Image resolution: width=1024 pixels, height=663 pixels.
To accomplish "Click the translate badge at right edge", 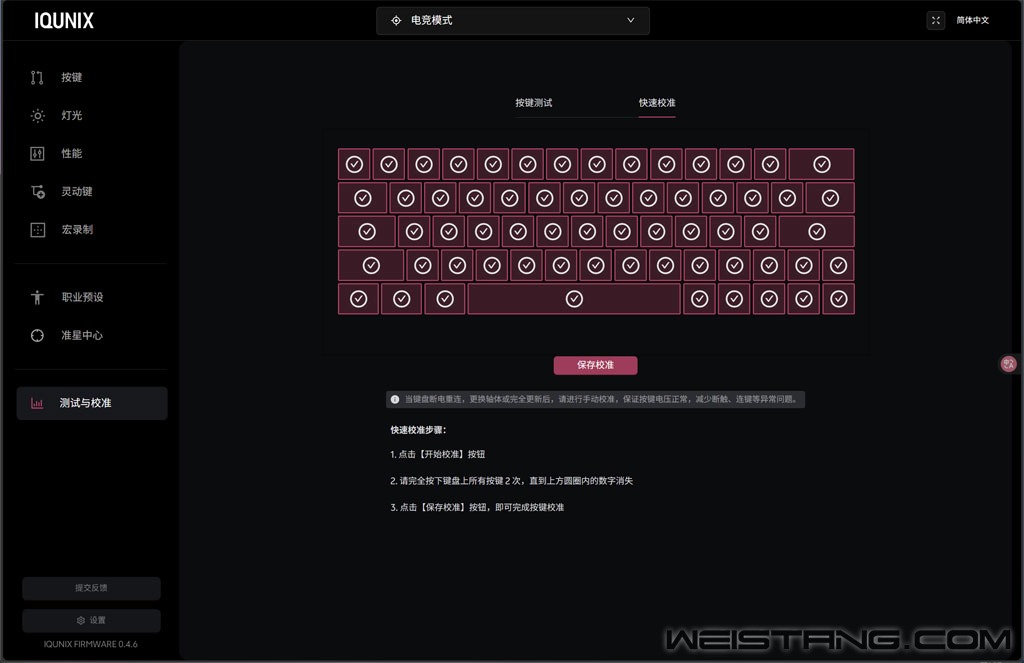I will click(x=1009, y=364).
